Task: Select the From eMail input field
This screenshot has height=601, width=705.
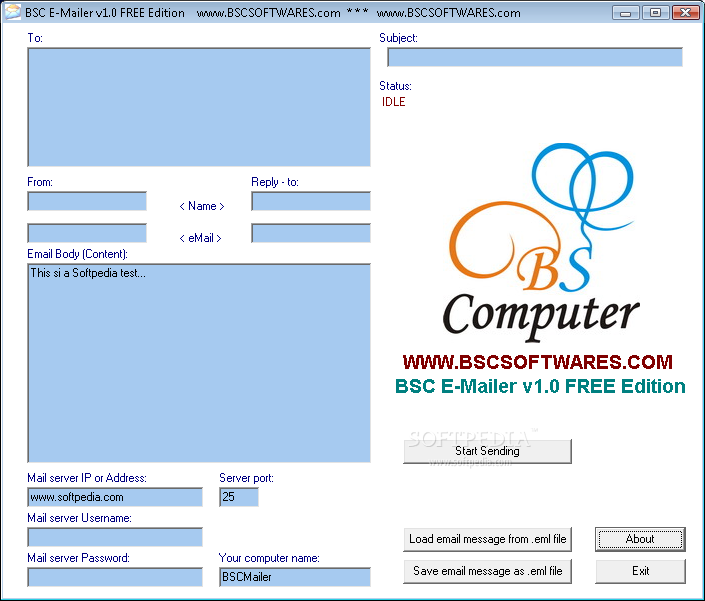Action: pos(87,233)
